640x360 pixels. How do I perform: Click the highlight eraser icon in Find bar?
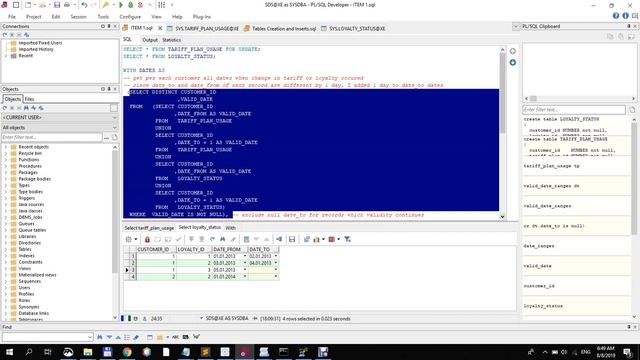136,337
